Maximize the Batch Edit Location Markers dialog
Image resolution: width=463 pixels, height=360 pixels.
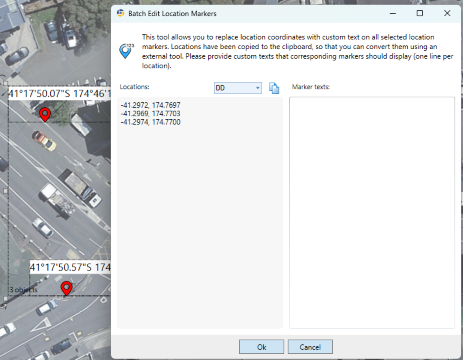coord(420,13)
